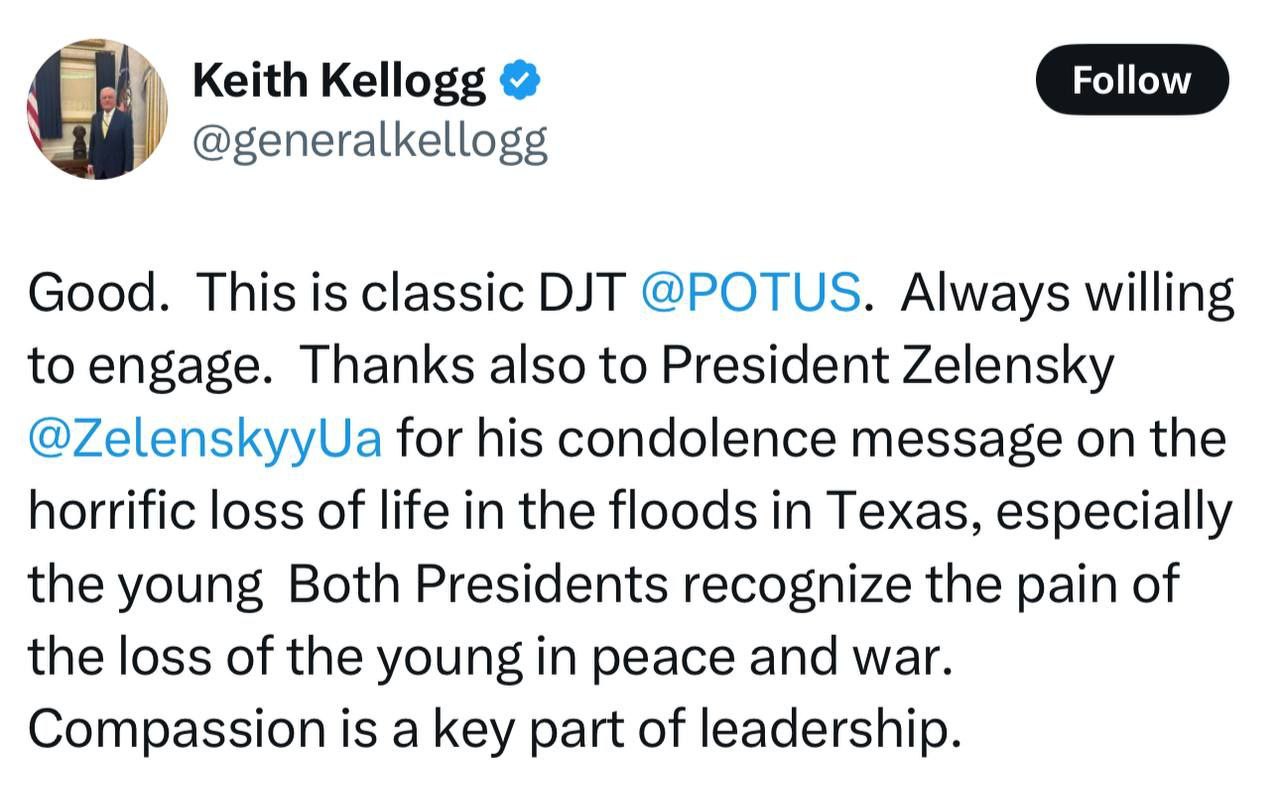Open Keith Kellogg's profile picture
This screenshot has width=1280, height=806.
[x=96, y=109]
